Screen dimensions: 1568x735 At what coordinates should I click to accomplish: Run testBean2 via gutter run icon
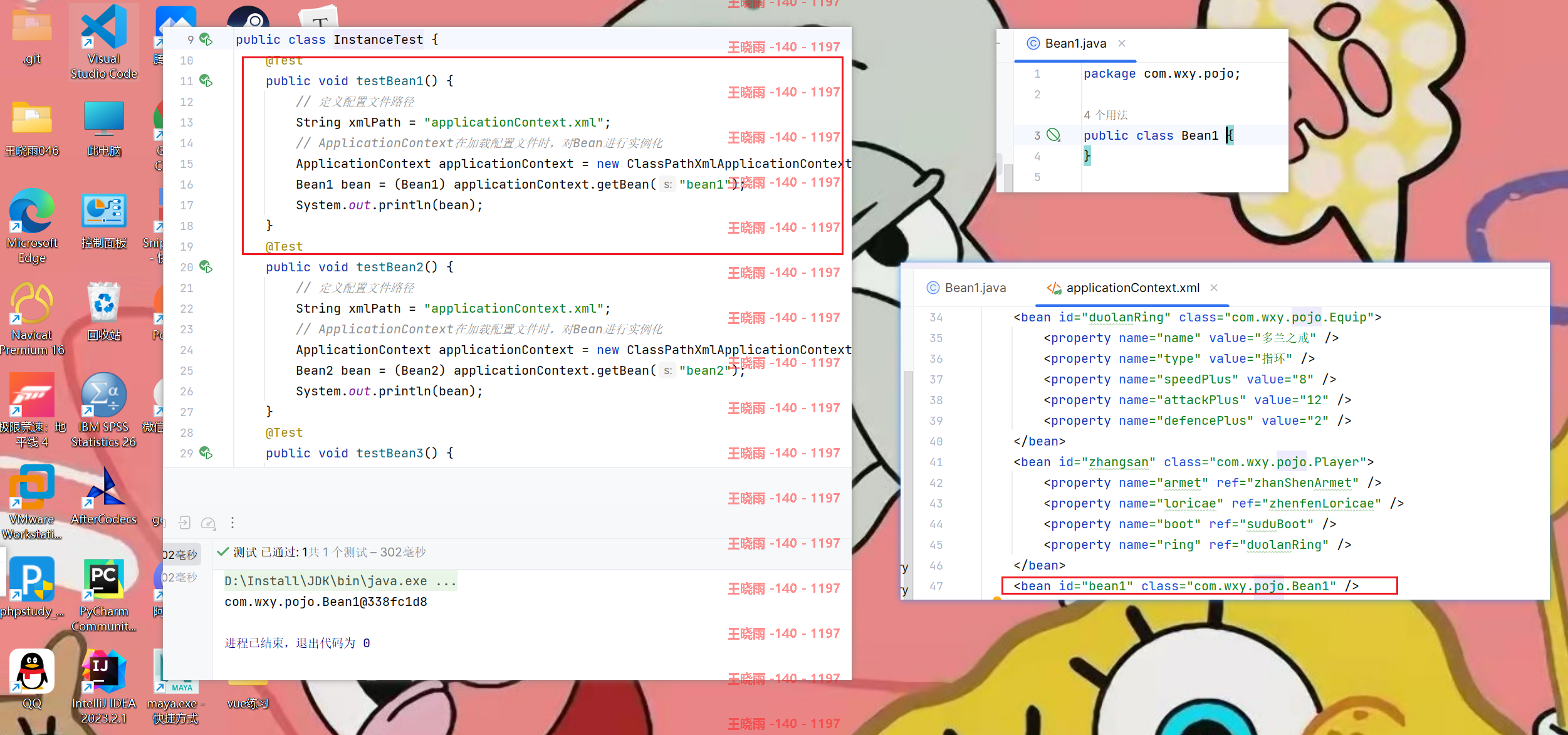point(206,267)
